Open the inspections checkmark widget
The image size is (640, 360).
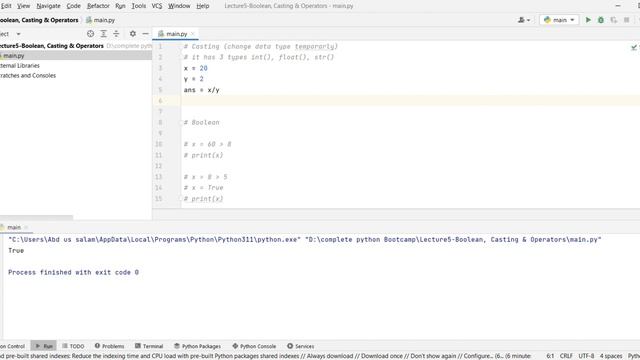634,47
